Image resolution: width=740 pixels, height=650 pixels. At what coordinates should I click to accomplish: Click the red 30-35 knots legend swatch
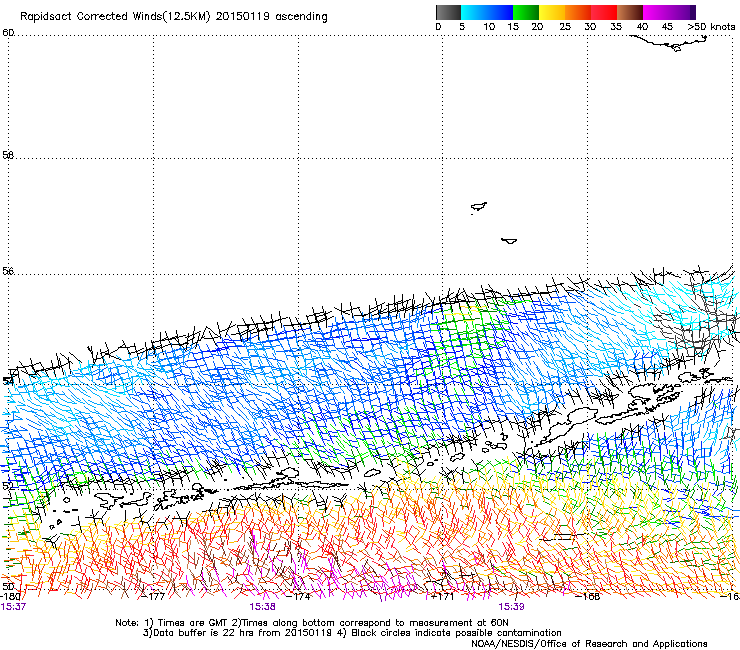604,12
